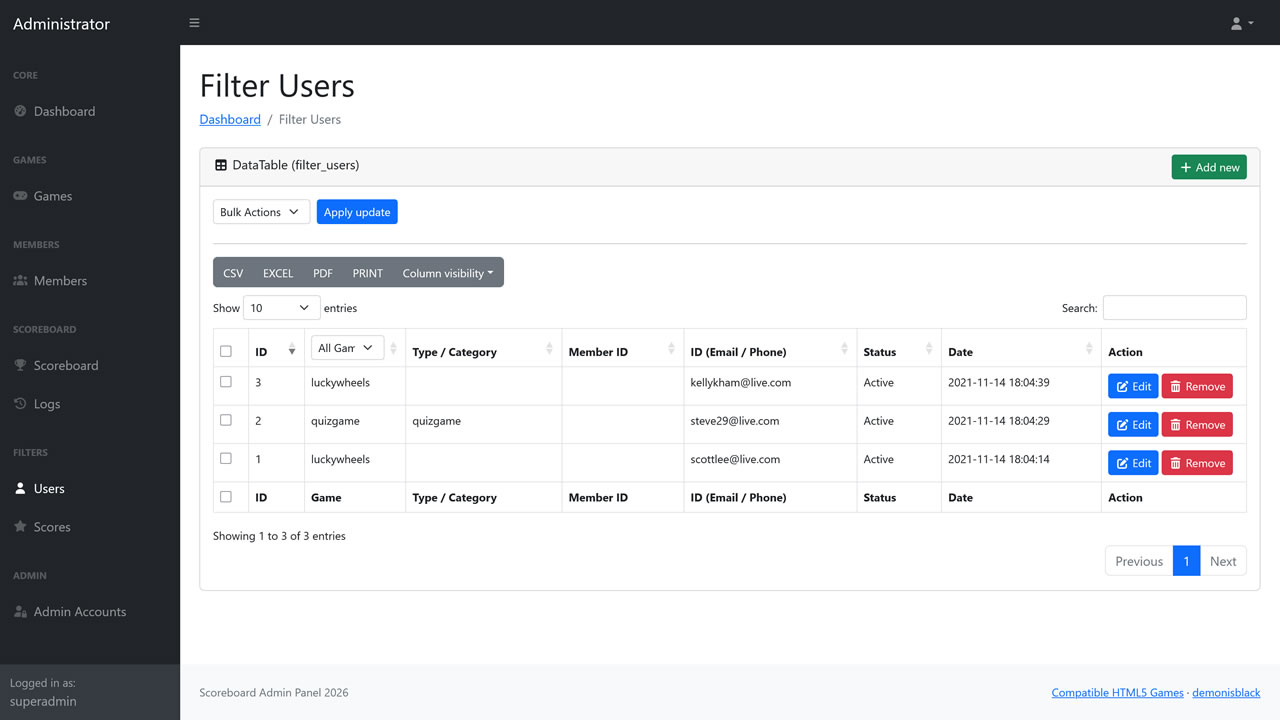
Task: Click the Scores star icon in sidebar
Action: (x=20, y=527)
